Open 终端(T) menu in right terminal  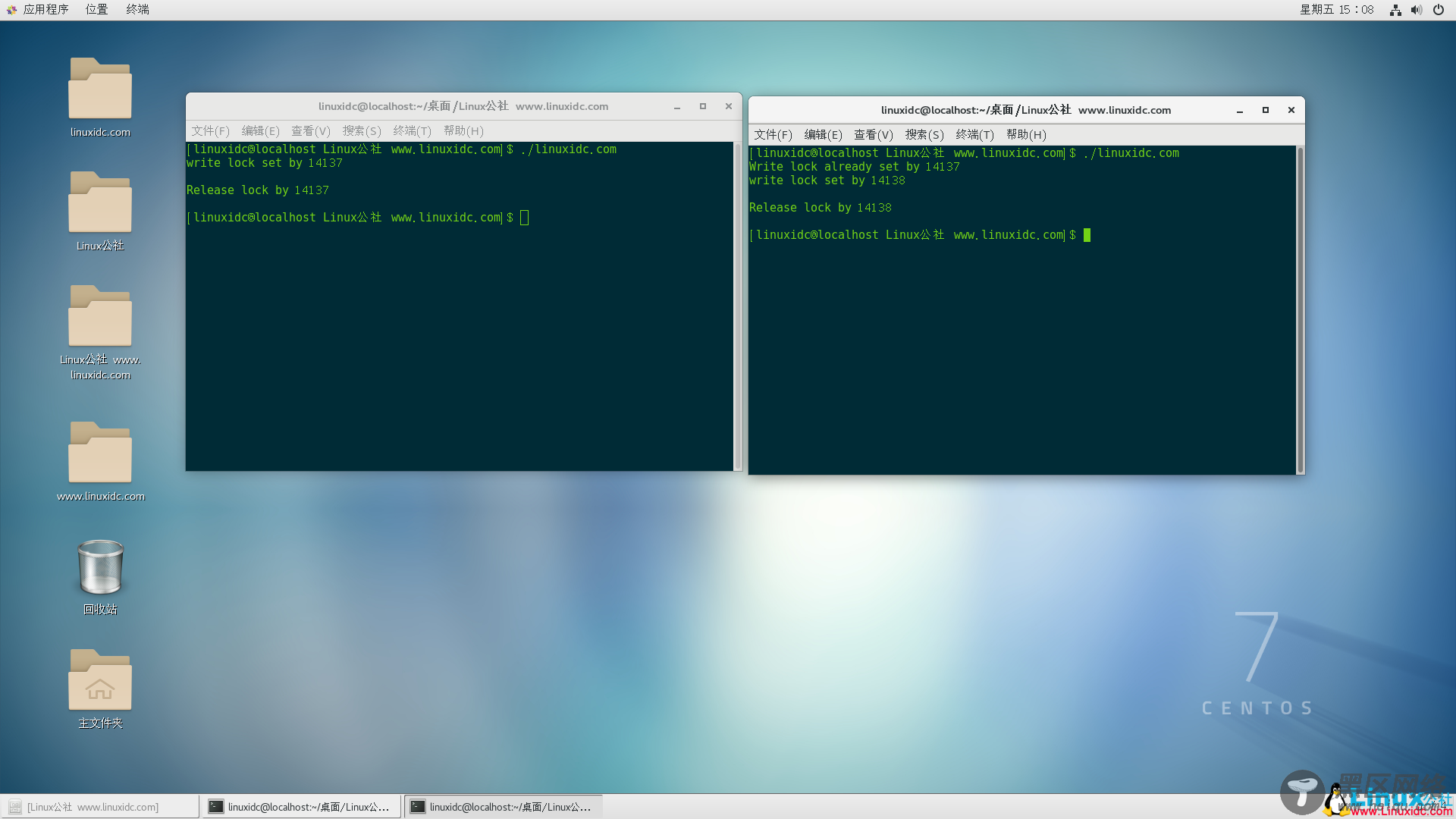click(974, 135)
